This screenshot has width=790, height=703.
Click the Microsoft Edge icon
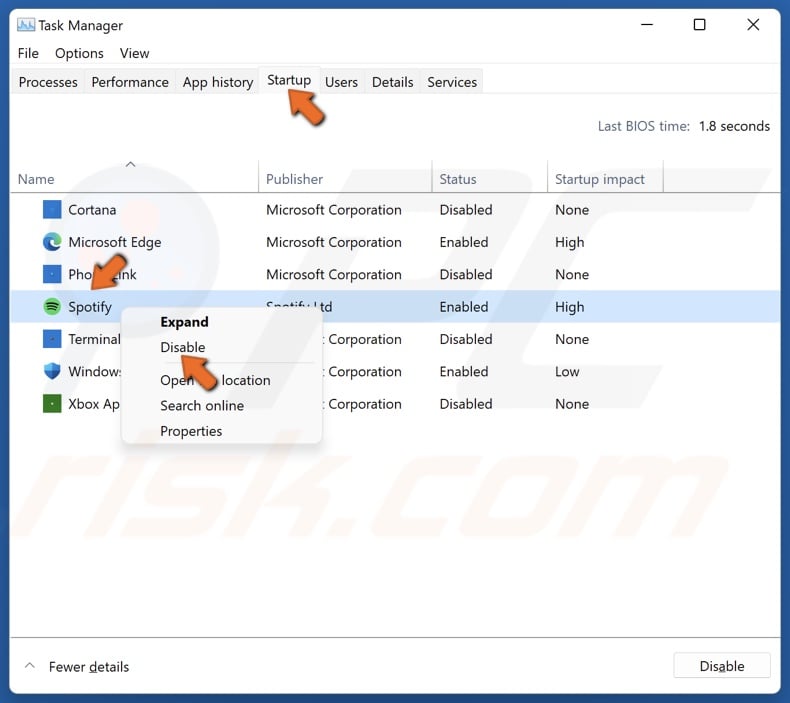coord(52,242)
